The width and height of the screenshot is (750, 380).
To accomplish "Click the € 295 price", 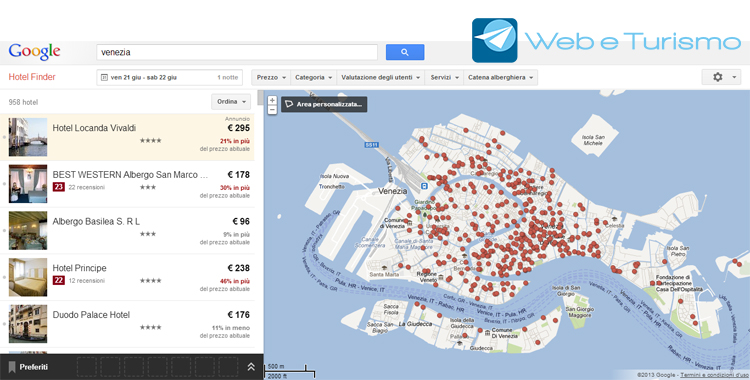I will (238, 128).
